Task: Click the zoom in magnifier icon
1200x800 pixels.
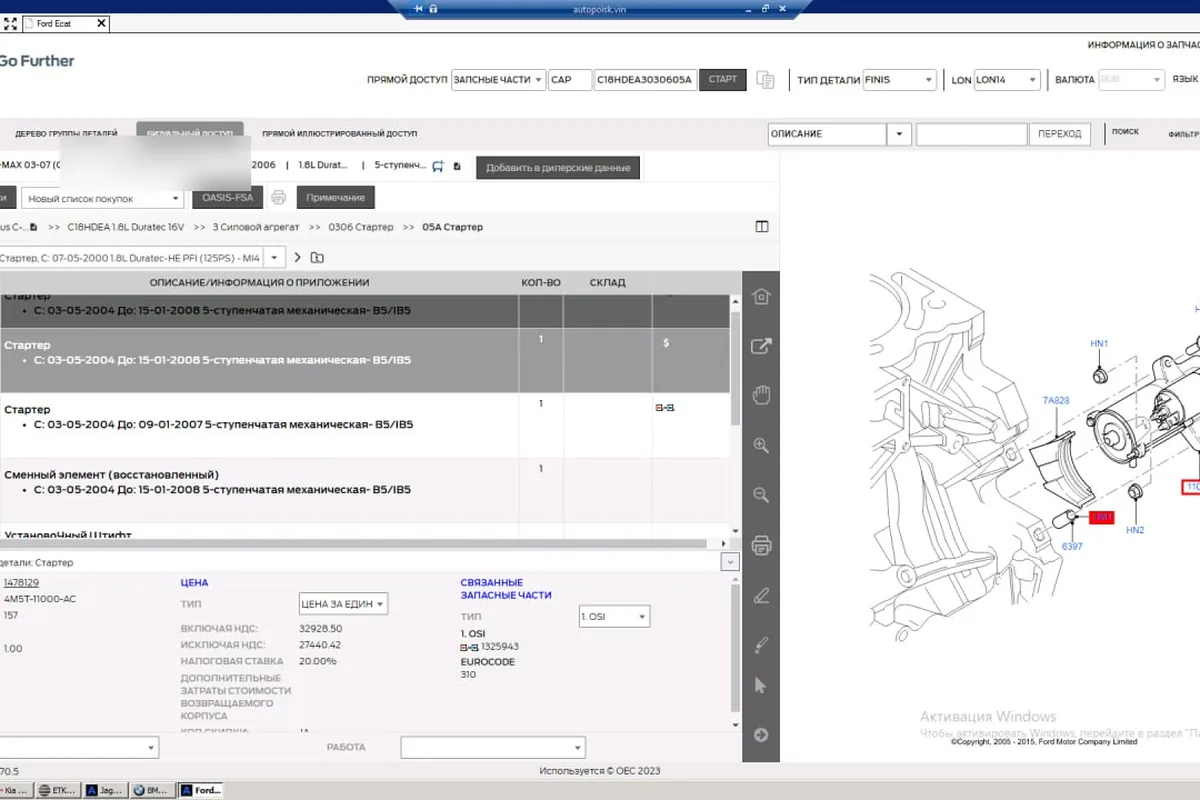Action: tap(761, 446)
